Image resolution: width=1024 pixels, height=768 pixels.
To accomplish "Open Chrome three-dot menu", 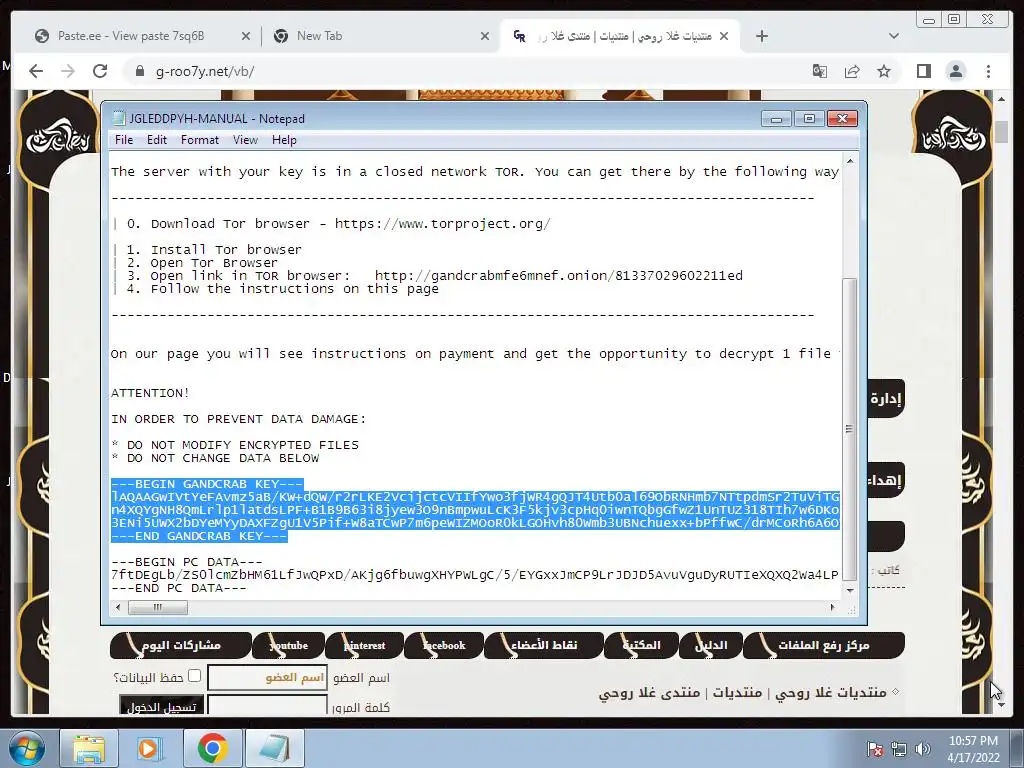I will click(988, 71).
